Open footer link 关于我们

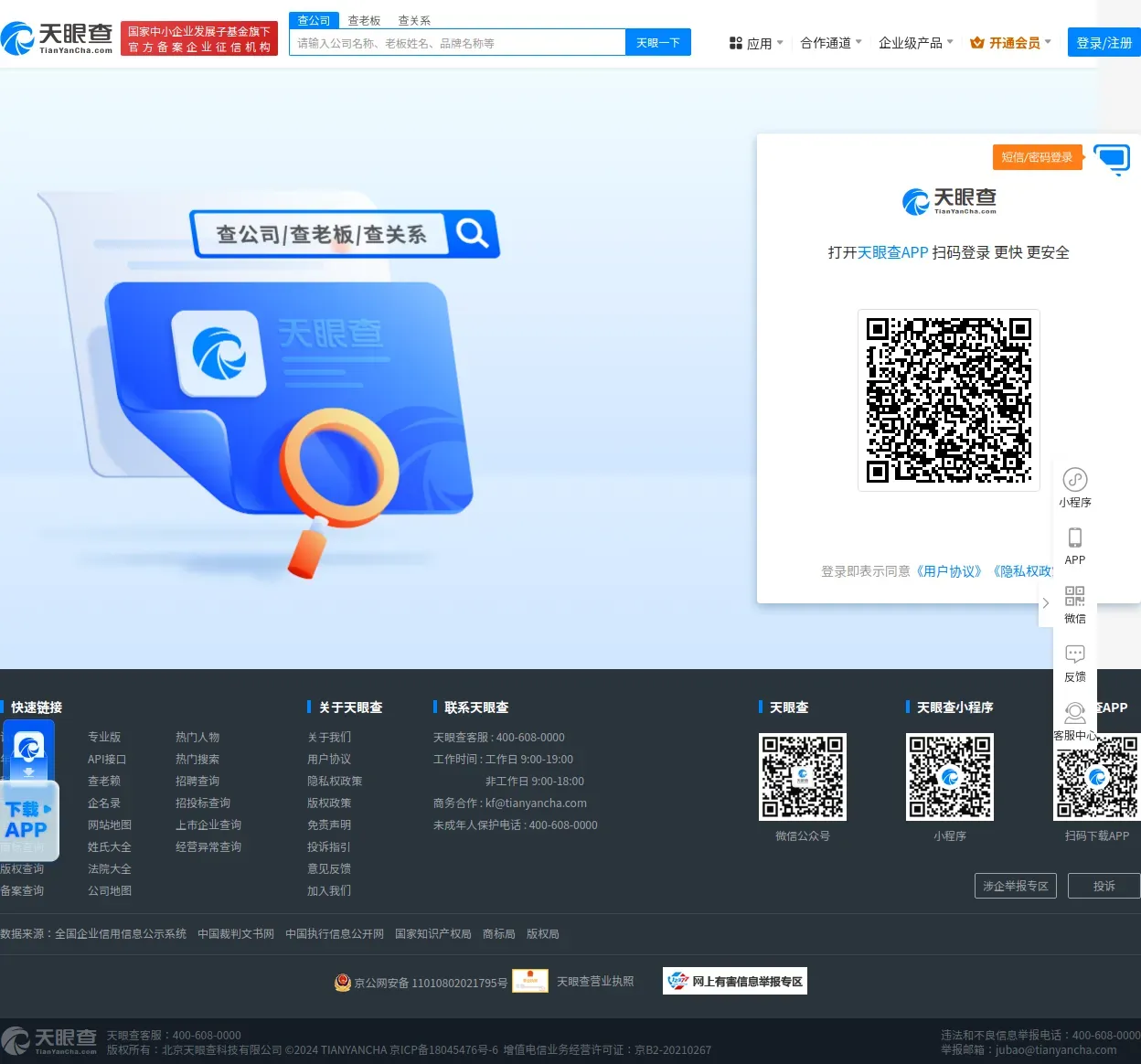tap(329, 737)
